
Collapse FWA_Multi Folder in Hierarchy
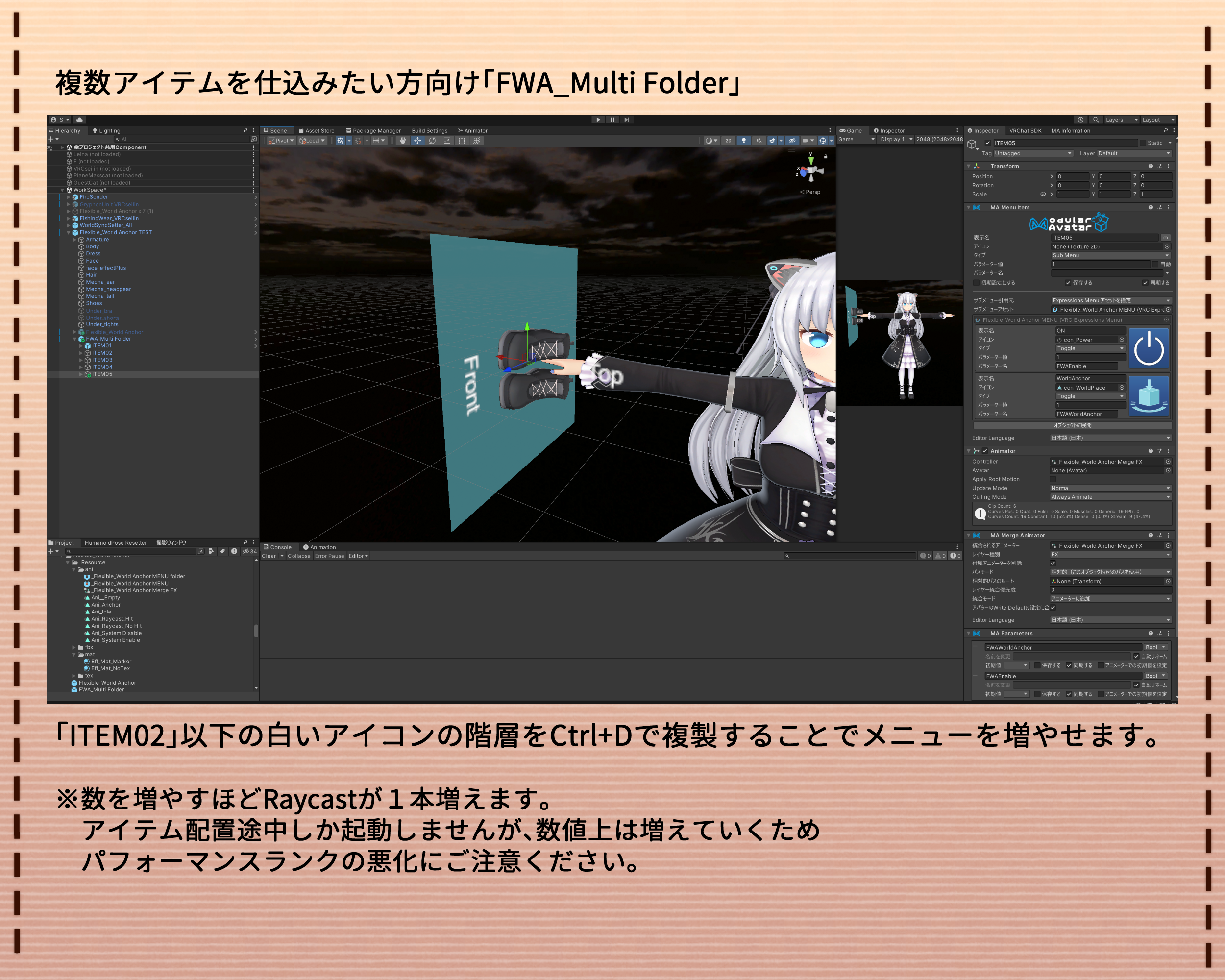tap(74, 339)
